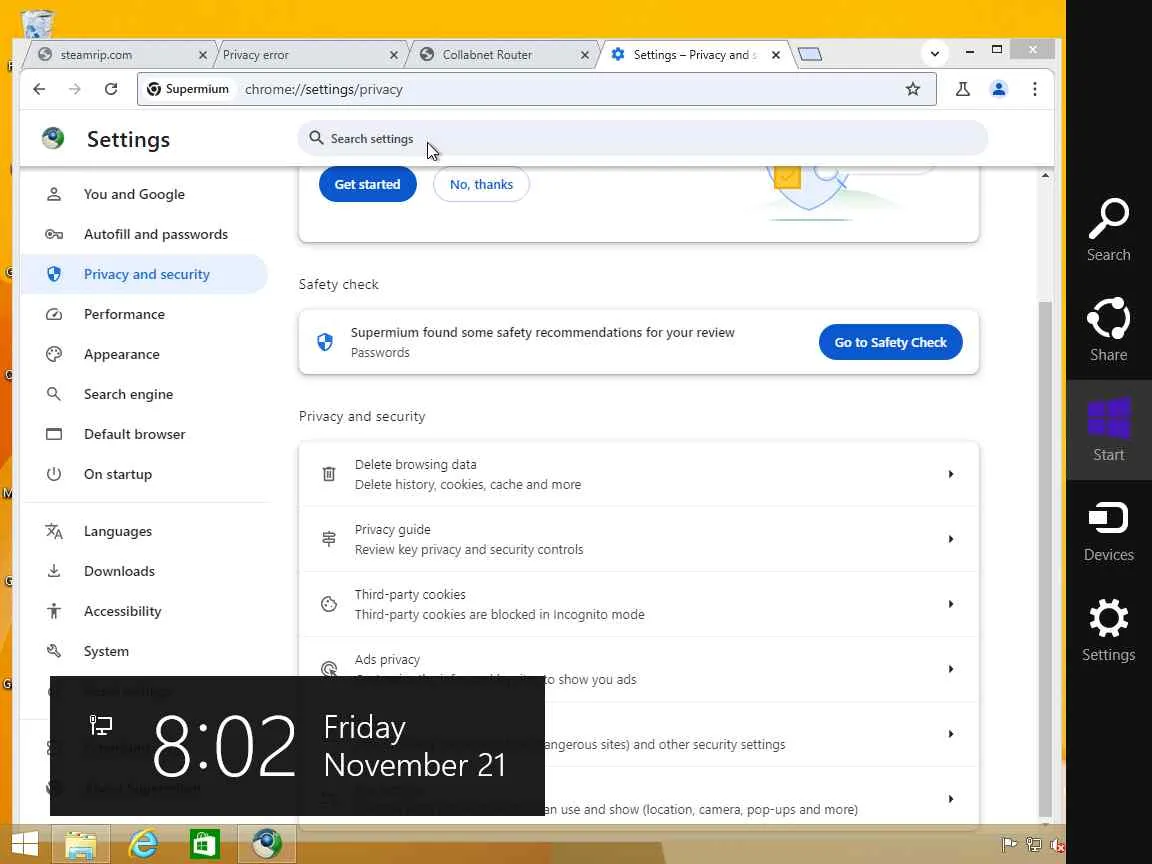Open Search engine settings
Image resolution: width=1152 pixels, height=864 pixels.
click(x=143, y=394)
